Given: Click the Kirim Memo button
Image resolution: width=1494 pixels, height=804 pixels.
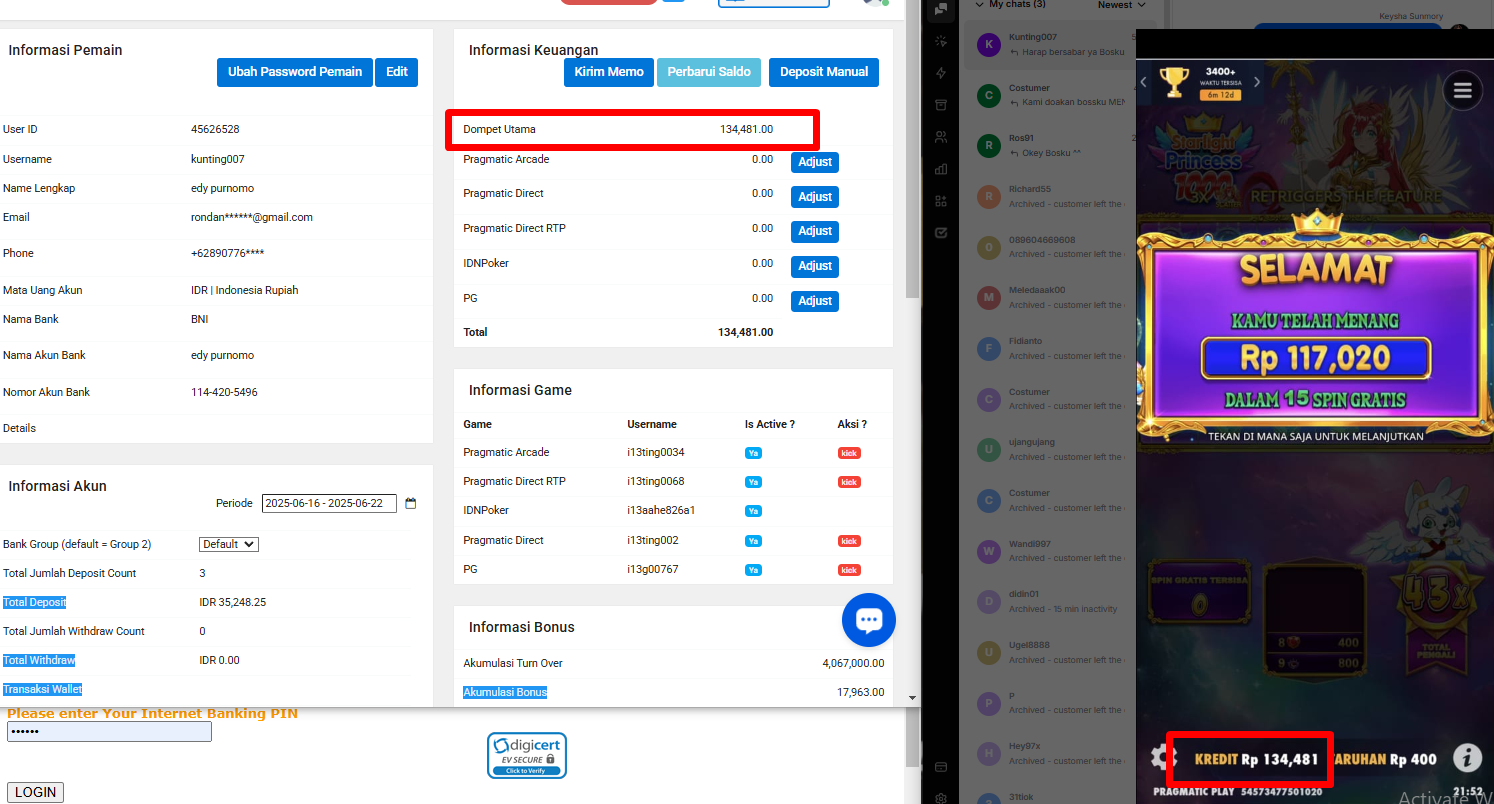Looking at the screenshot, I should coord(609,72).
